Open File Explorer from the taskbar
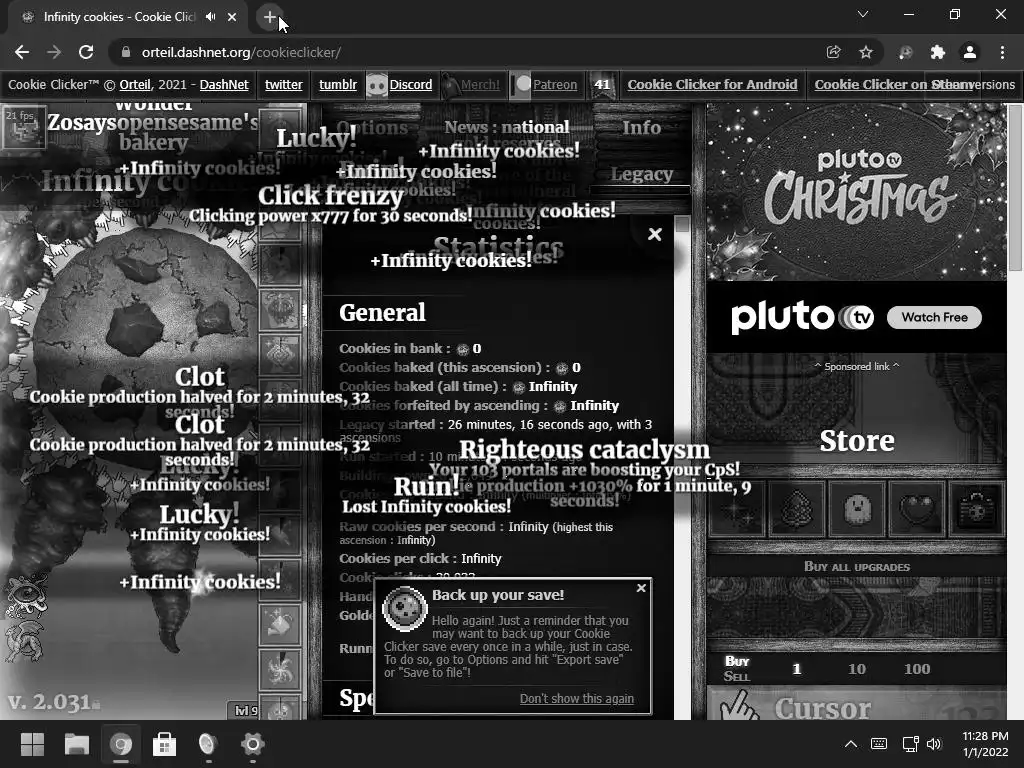This screenshot has height=768, width=1024. 76,744
